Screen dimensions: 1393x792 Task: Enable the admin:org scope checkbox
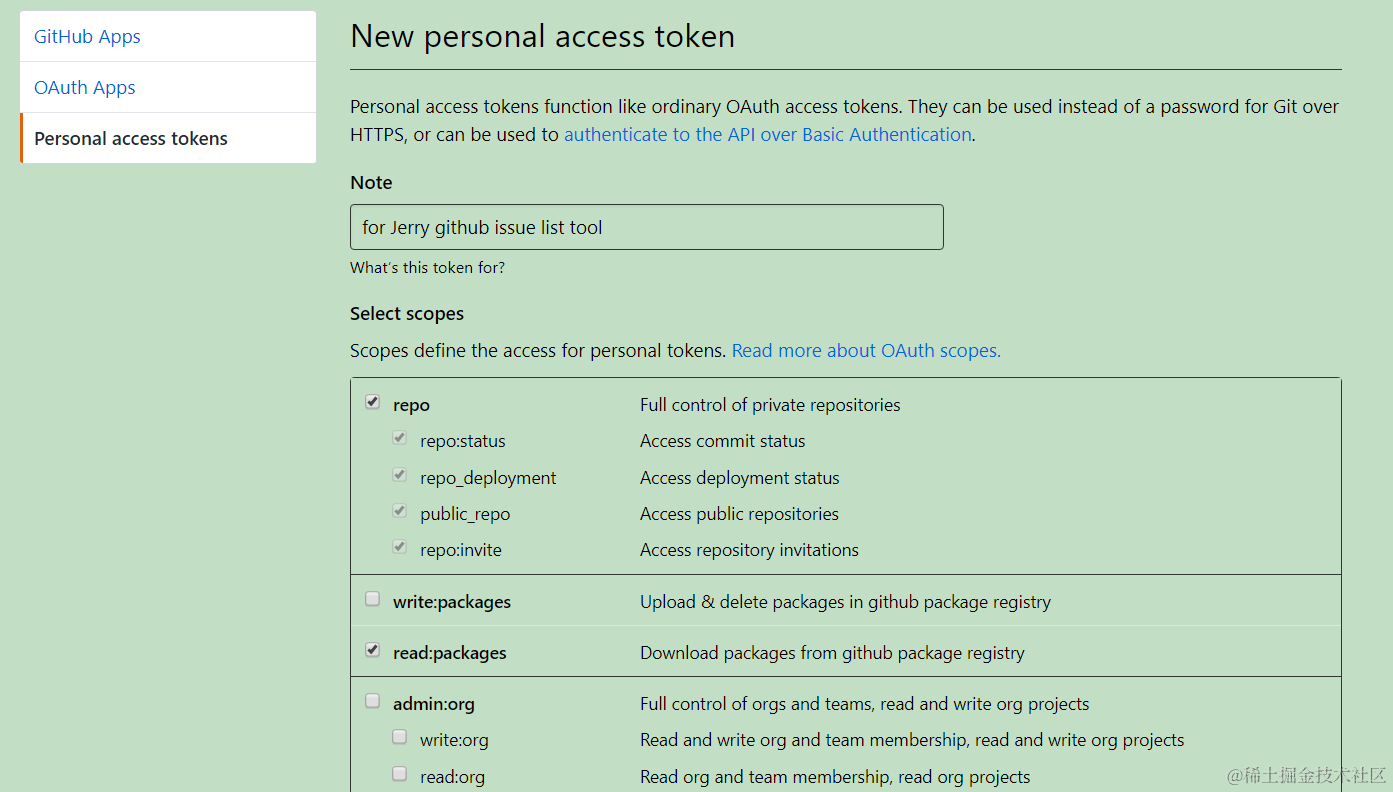tap(373, 701)
